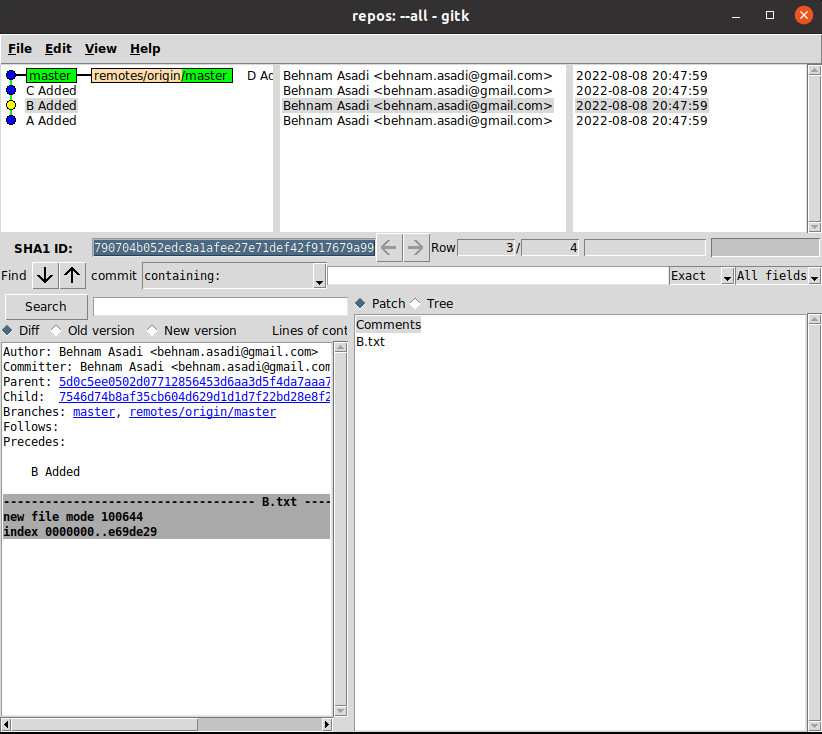Open the All fields dropdown
Image resolution: width=822 pixels, height=734 pixels.
click(778, 276)
